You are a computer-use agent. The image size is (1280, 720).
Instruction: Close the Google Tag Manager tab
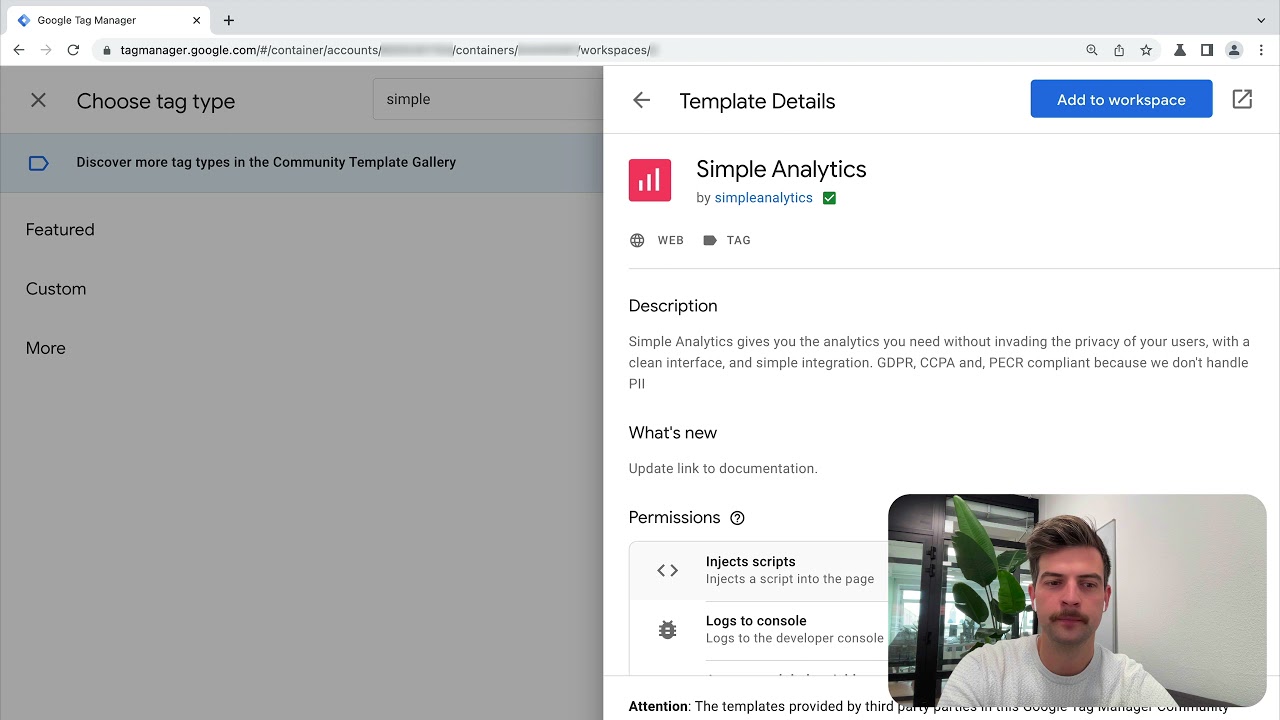tap(197, 20)
